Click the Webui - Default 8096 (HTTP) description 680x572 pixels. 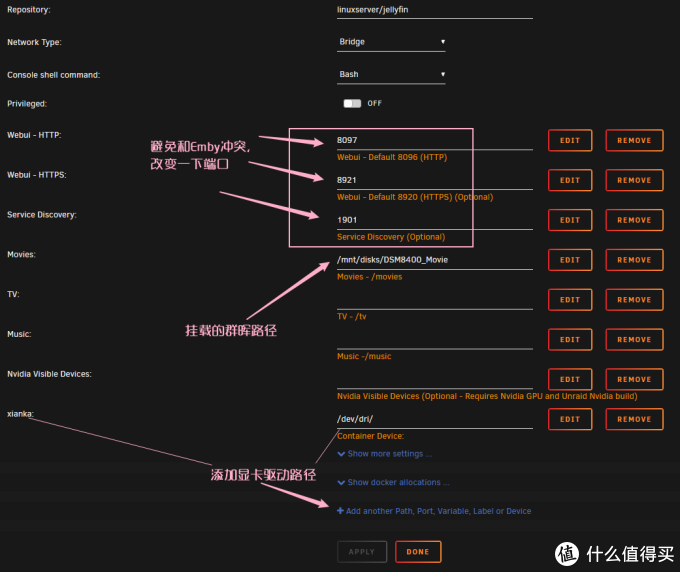click(x=392, y=157)
